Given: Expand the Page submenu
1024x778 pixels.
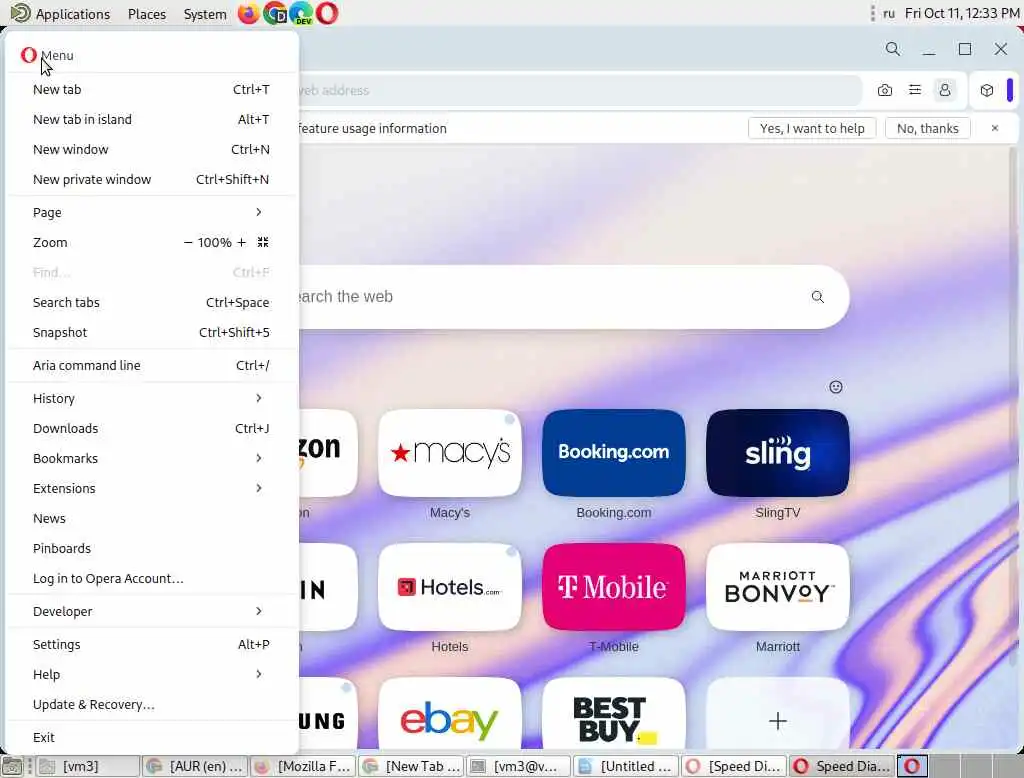Looking at the screenshot, I should (x=152, y=212).
